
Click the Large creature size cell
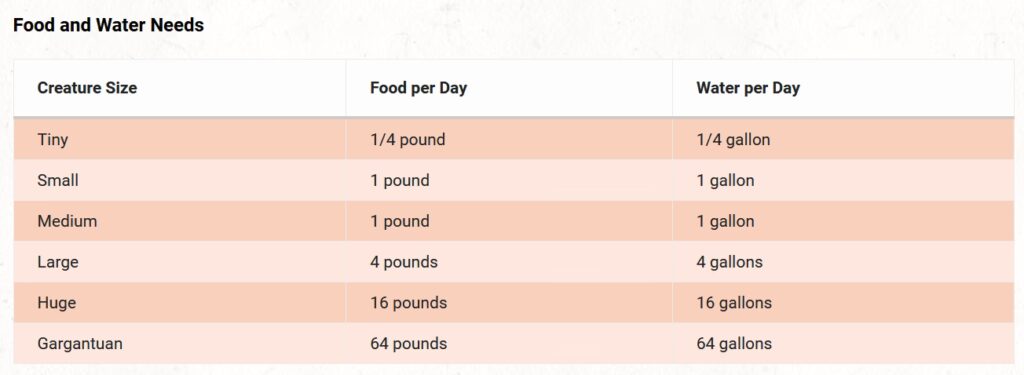tap(180, 262)
